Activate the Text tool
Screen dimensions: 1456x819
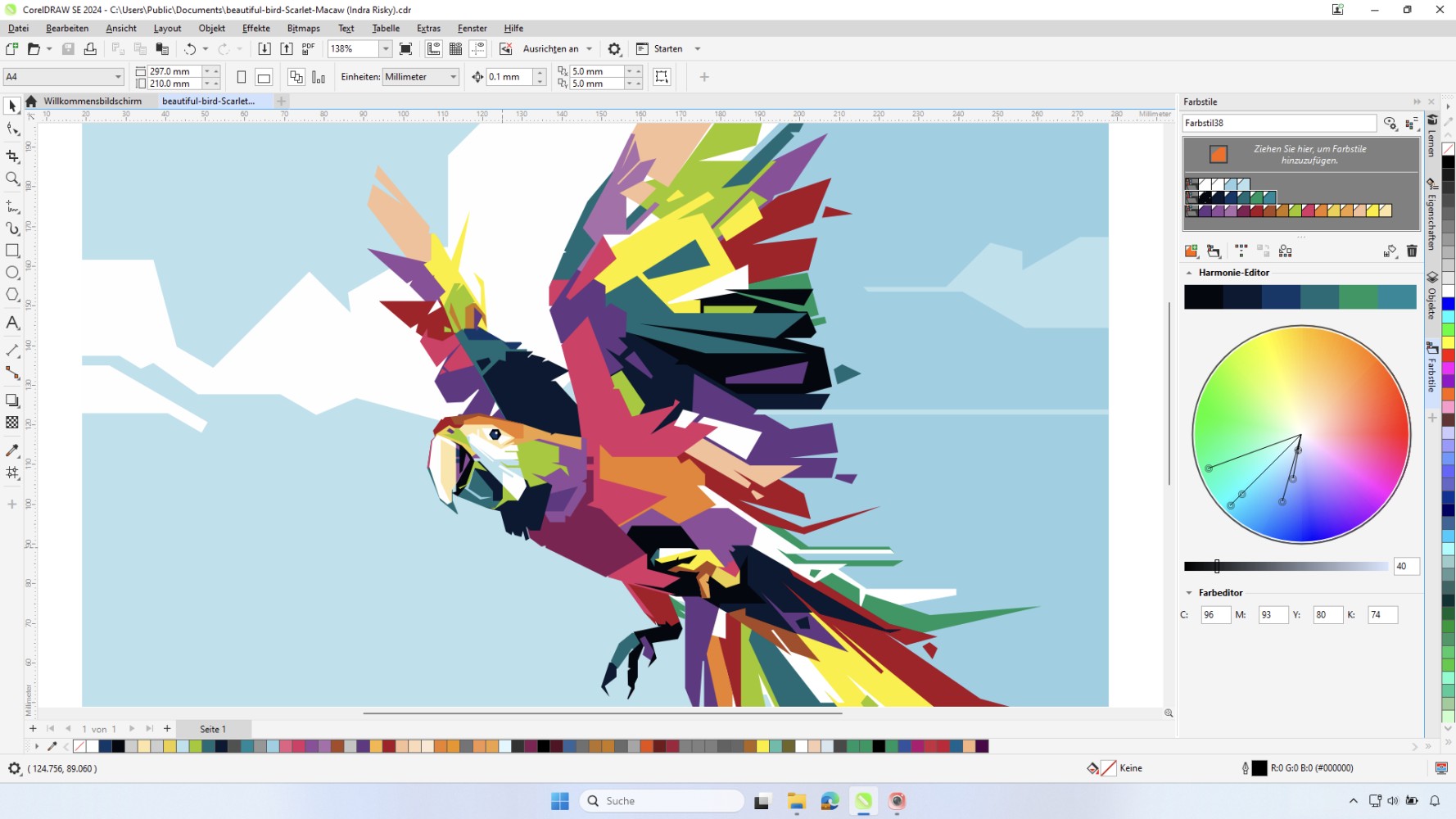click(12, 323)
